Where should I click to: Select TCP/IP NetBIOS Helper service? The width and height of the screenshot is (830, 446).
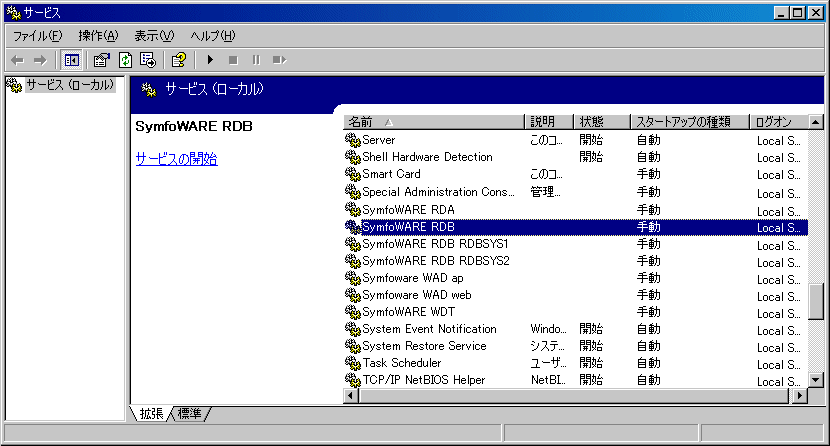point(576,380)
